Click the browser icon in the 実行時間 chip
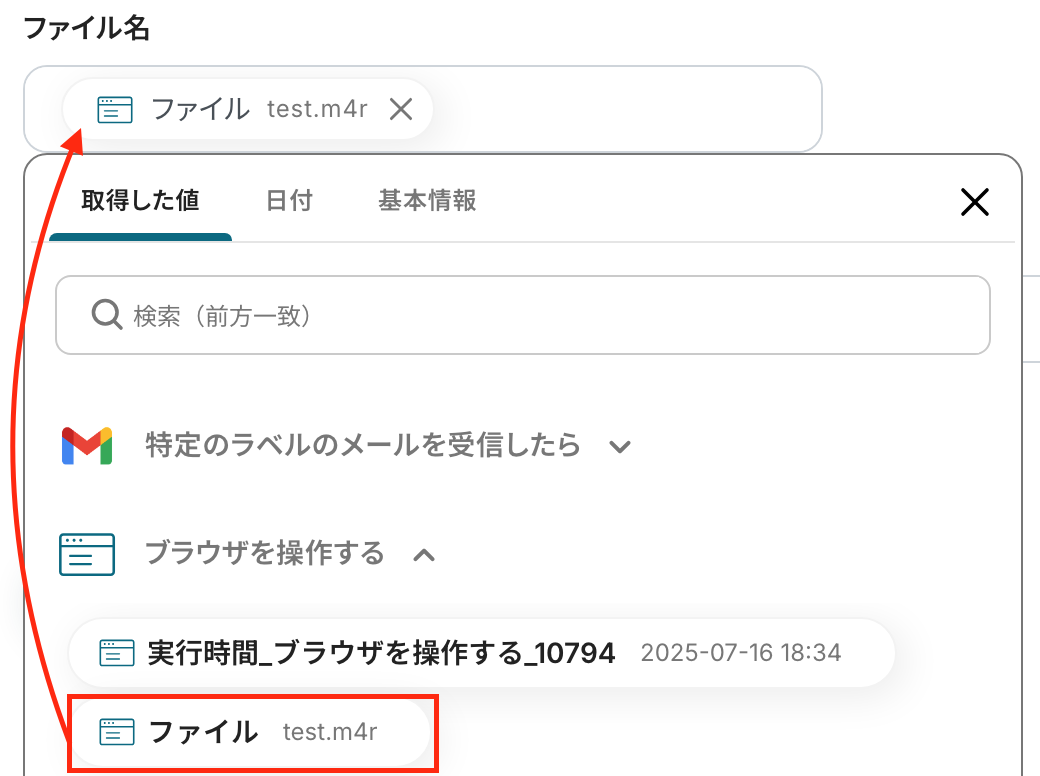Screen dimensions: 1040x776 tap(117, 654)
